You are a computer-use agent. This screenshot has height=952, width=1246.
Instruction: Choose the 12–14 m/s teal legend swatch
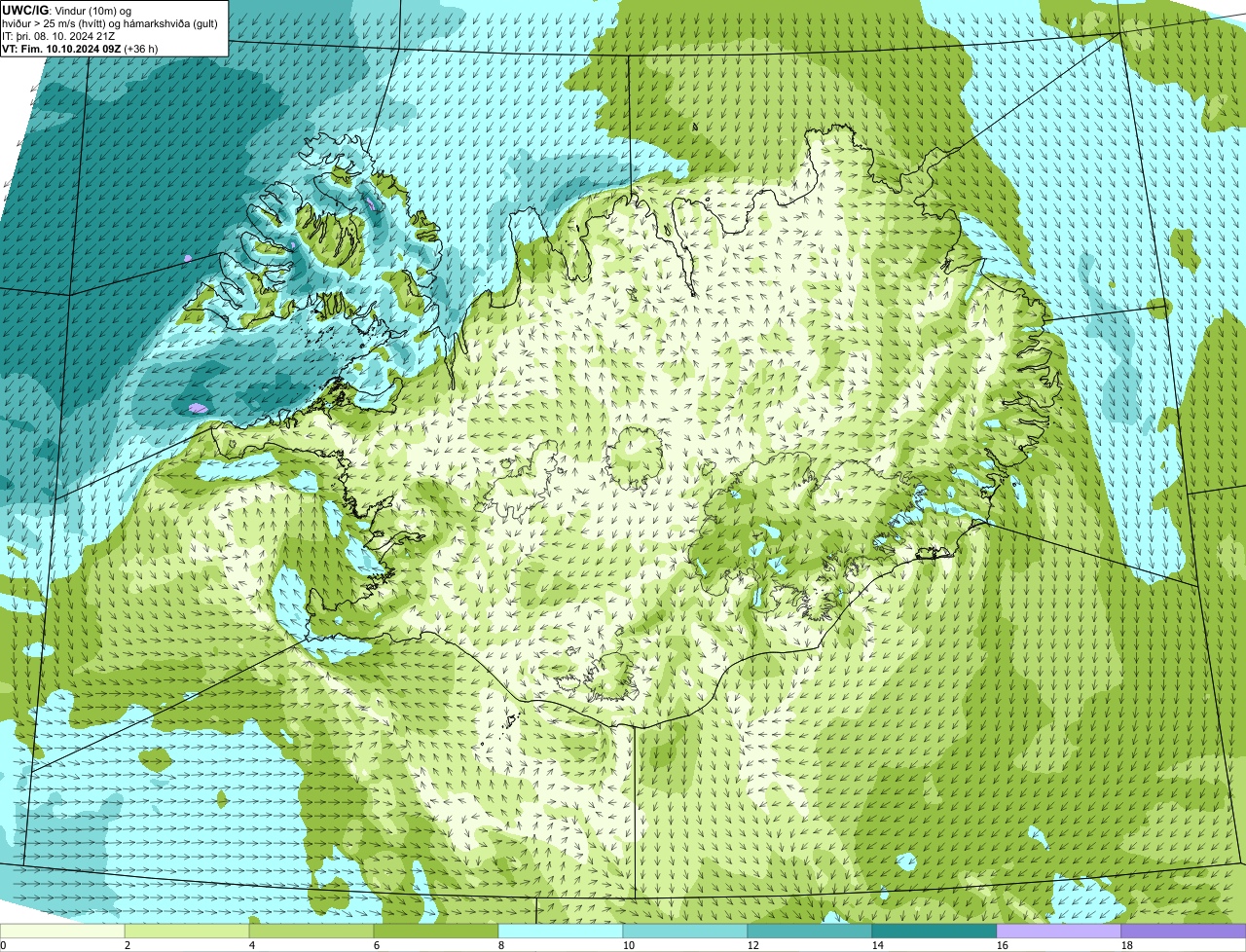(810, 932)
